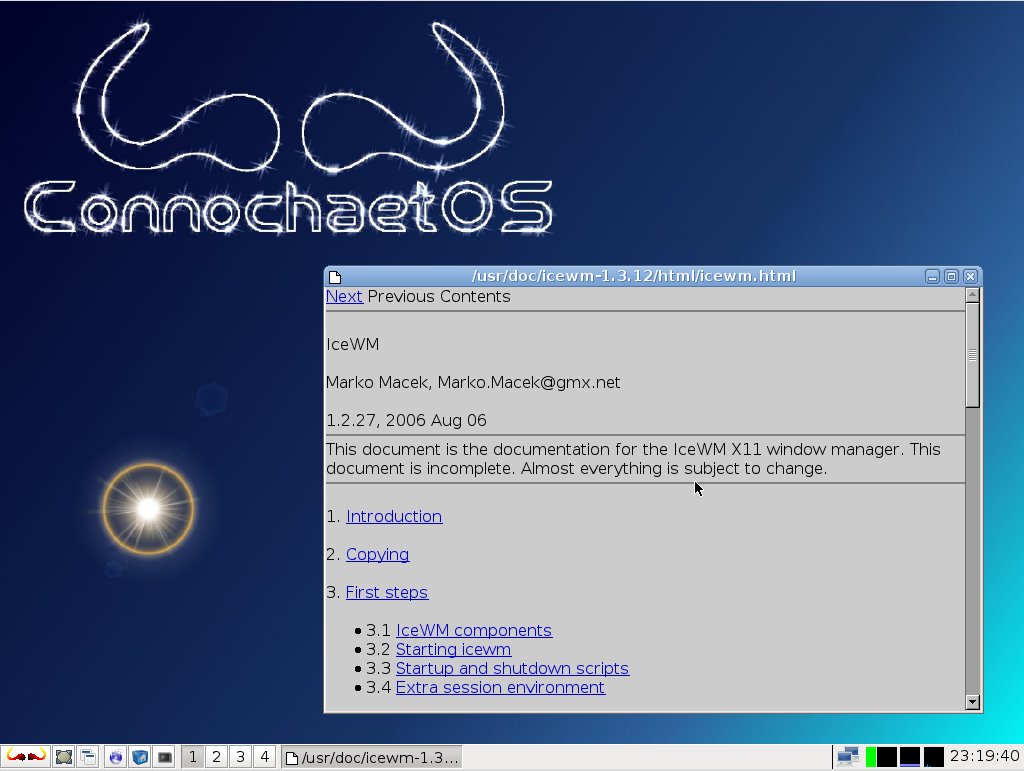The height and width of the screenshot is (771, 1024).
Task: Minimize the icewm.html help window
Action: [x=932, y=276]
